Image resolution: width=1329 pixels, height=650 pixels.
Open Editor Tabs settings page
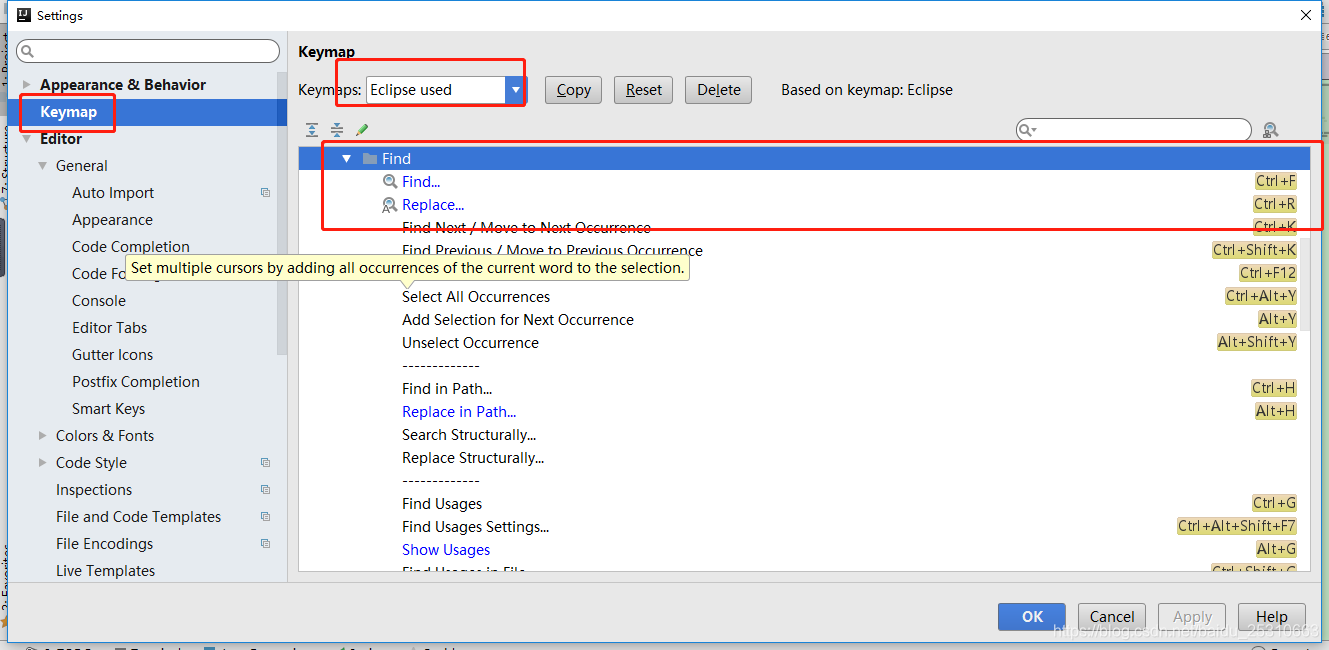(x=109, y=328)
